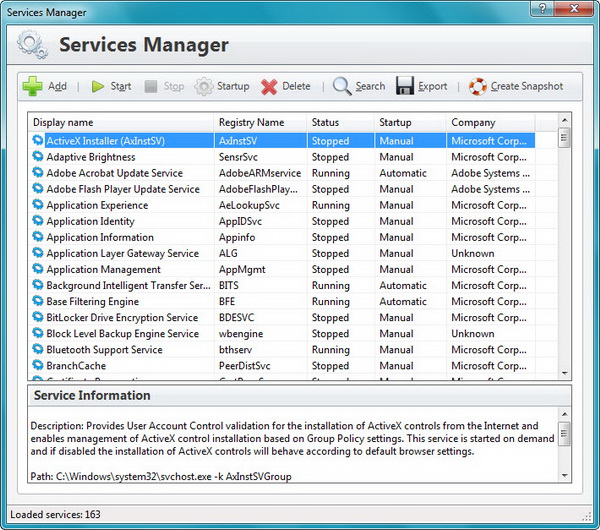Image resolution: width=600 pixels, height=530 pixels.
Task: Click the icon beside BranchCache
Action: 38,365
